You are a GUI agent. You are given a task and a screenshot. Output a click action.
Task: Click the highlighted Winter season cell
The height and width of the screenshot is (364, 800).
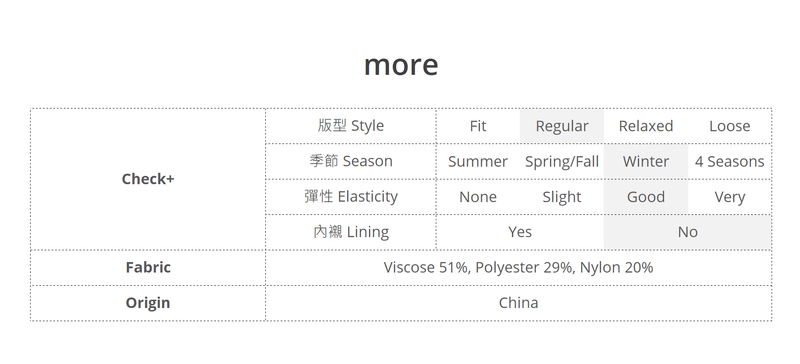[x=645, y=161]
